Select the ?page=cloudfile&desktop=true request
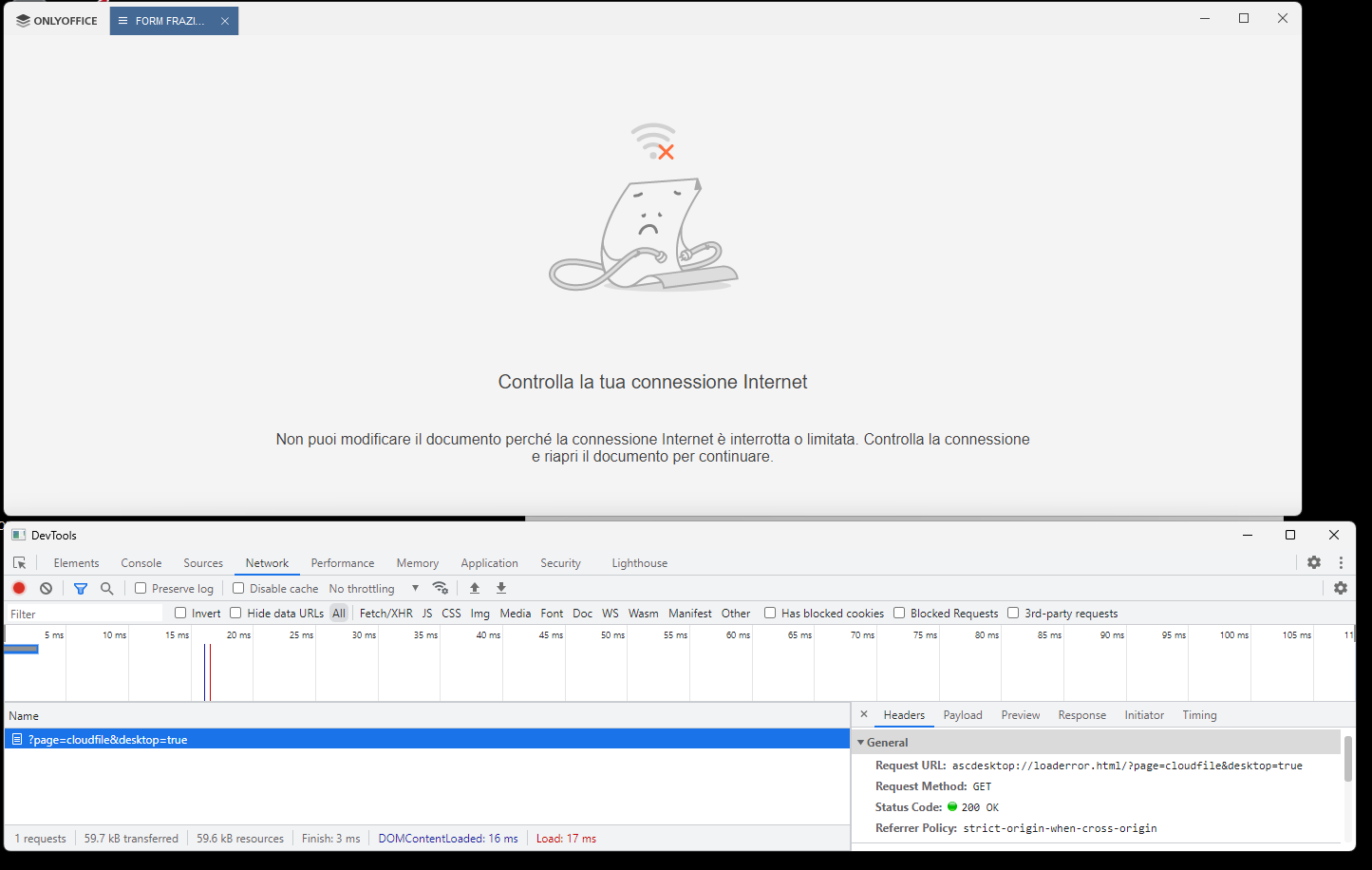This screenshot has height=870, width=1372. [108, 740]
